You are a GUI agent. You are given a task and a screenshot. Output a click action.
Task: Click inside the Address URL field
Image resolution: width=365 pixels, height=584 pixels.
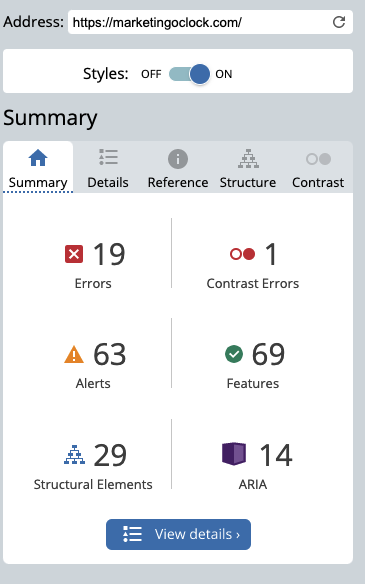pos(199,22)
